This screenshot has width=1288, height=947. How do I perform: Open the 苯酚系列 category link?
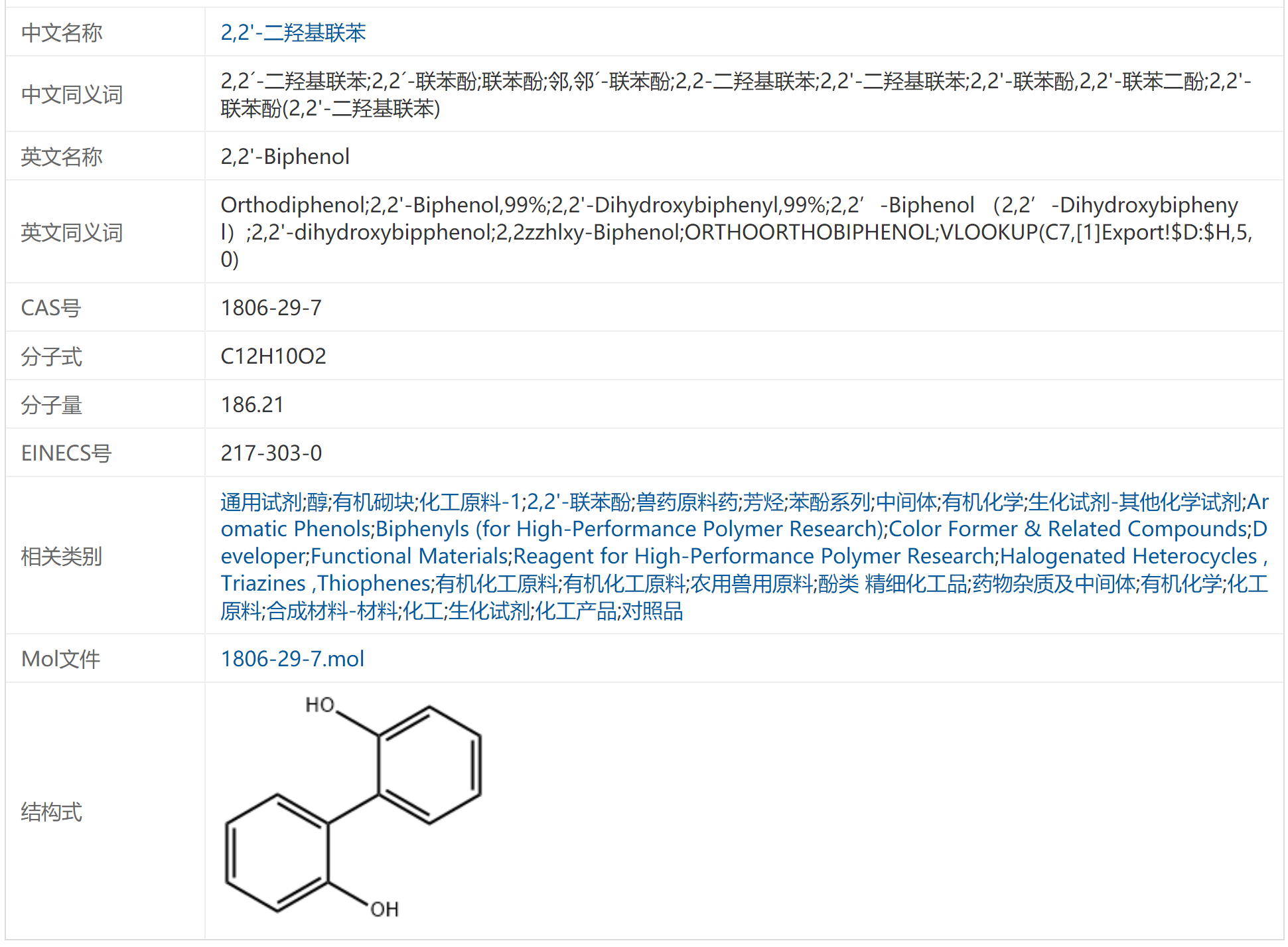pyautogui.click(x=829, y=502)
